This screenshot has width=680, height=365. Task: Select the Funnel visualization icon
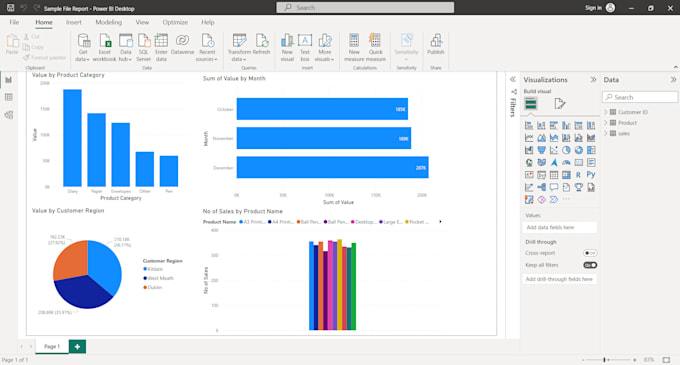pyautogui.click(x=541, y=150)
